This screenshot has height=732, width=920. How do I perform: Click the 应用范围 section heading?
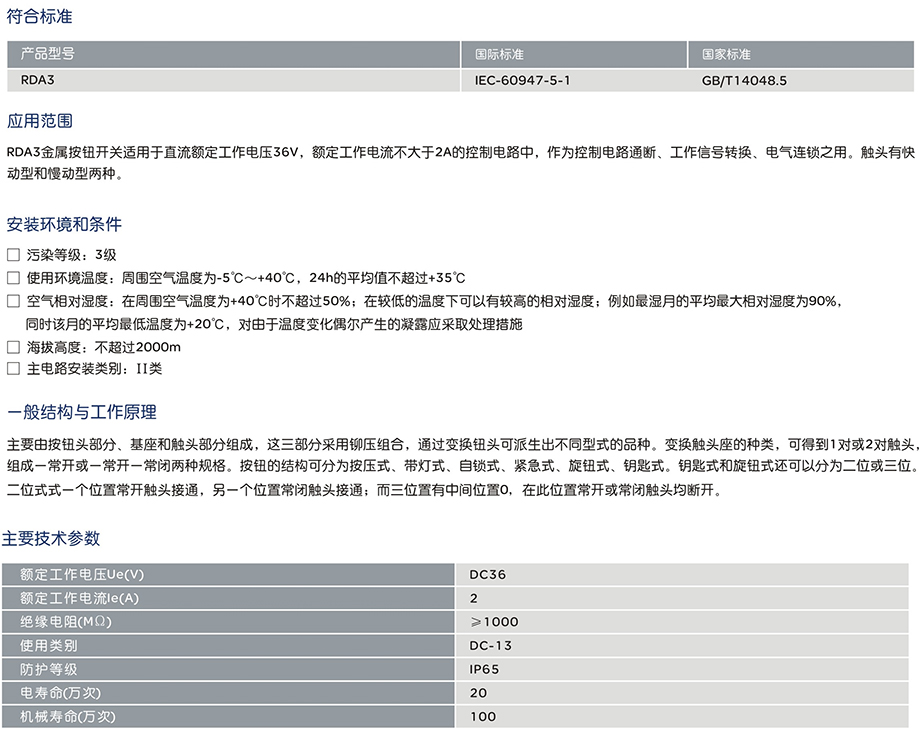pos(40,121)
